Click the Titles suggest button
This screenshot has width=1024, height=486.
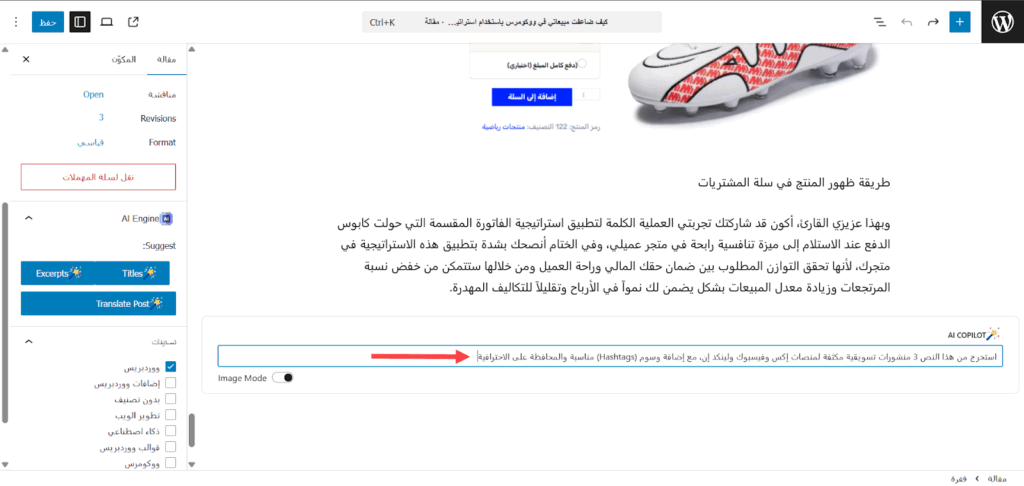(x=138, y=272)
